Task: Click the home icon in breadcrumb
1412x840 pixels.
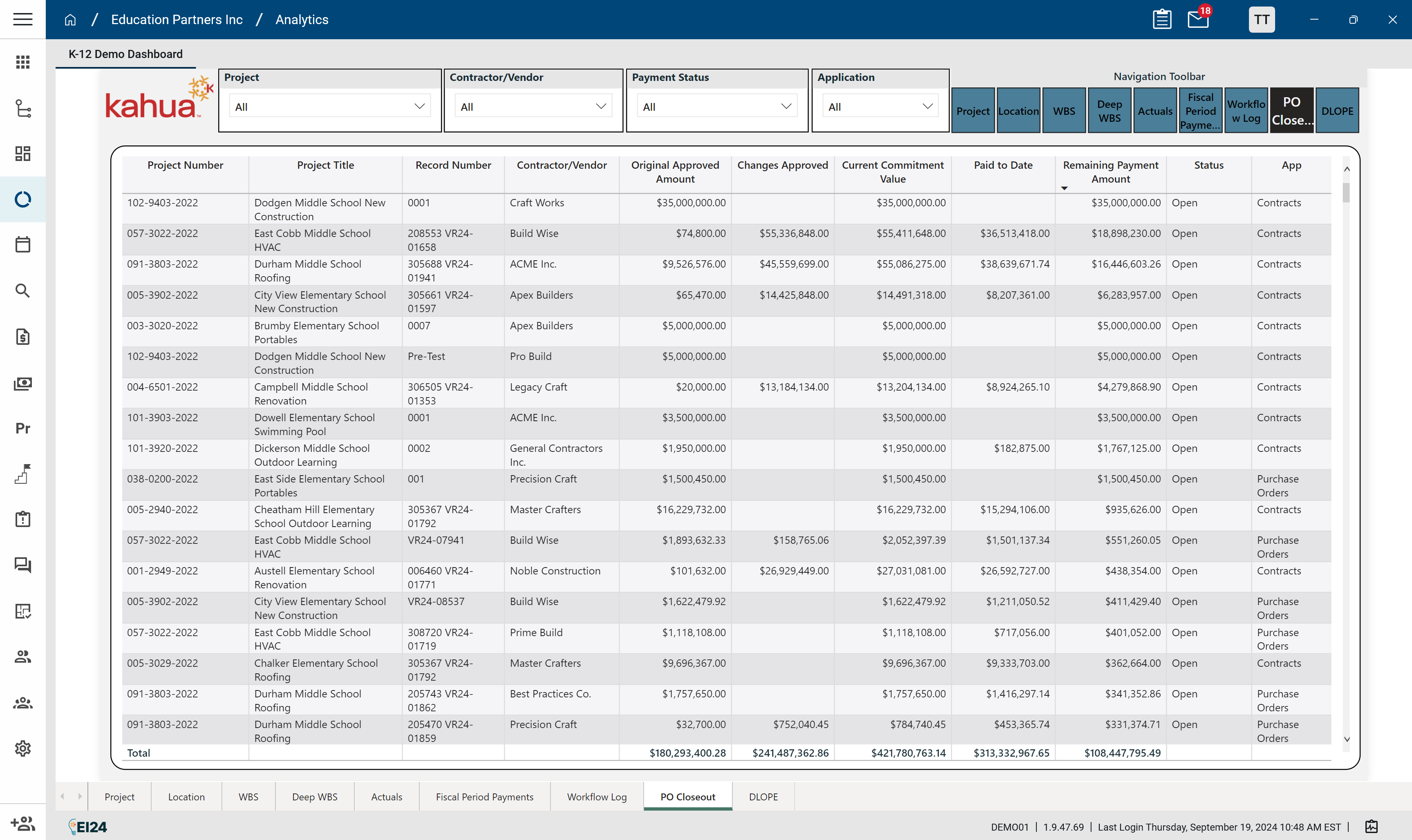Action: coord(70,20)
